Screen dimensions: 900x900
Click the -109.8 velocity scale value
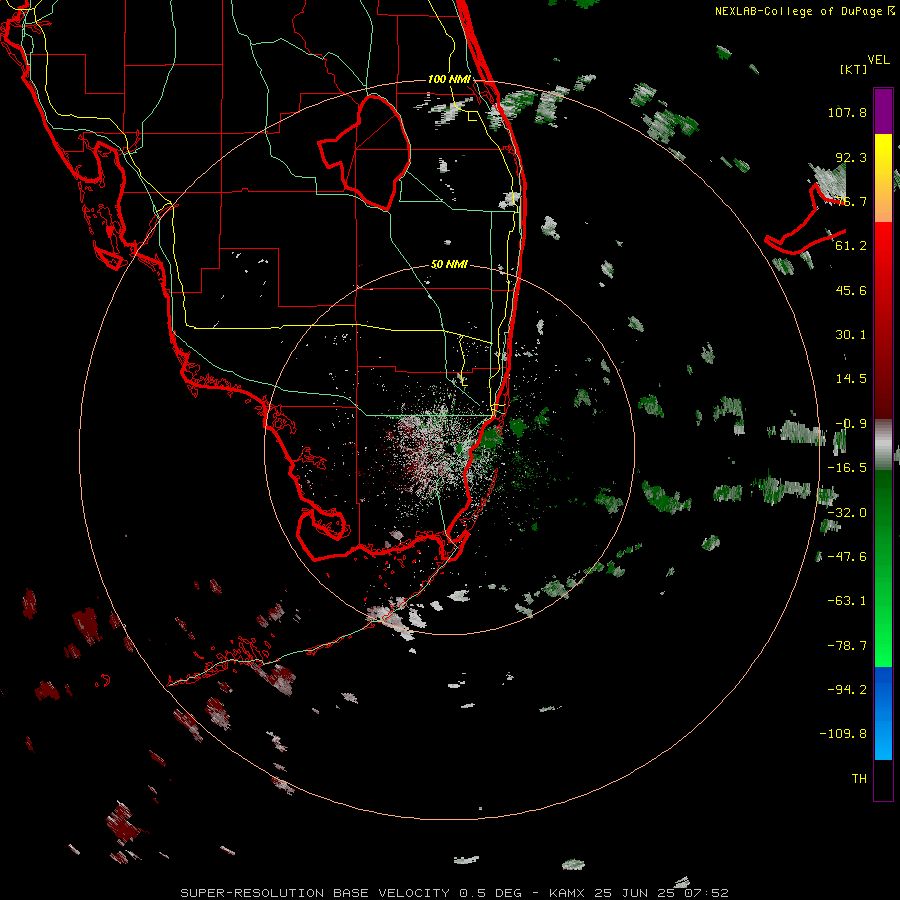tap(843, 734)
